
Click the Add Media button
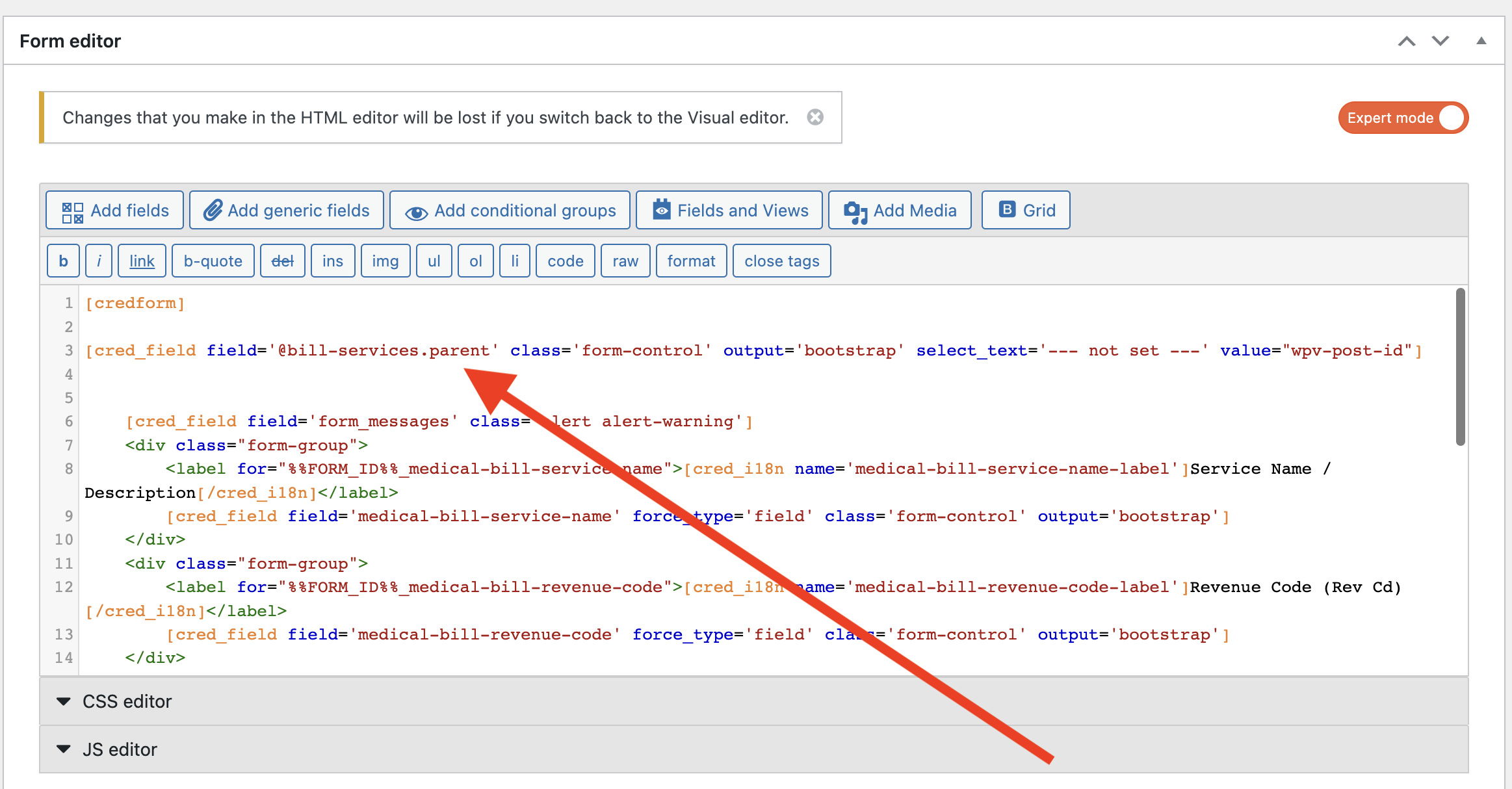click(x=900, y=210)
